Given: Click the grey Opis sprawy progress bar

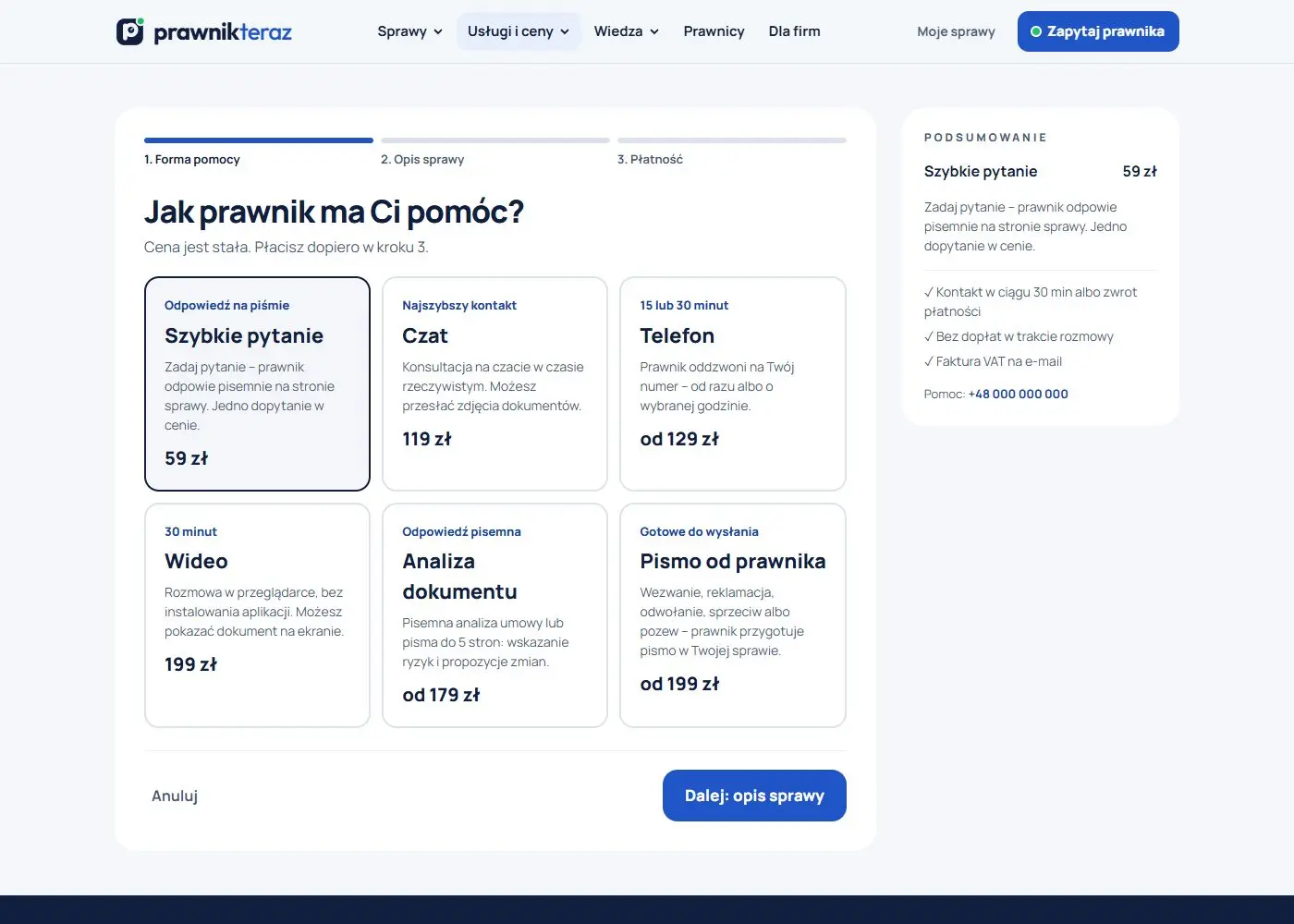Looking at the screenshot, I should pos(495,140).
